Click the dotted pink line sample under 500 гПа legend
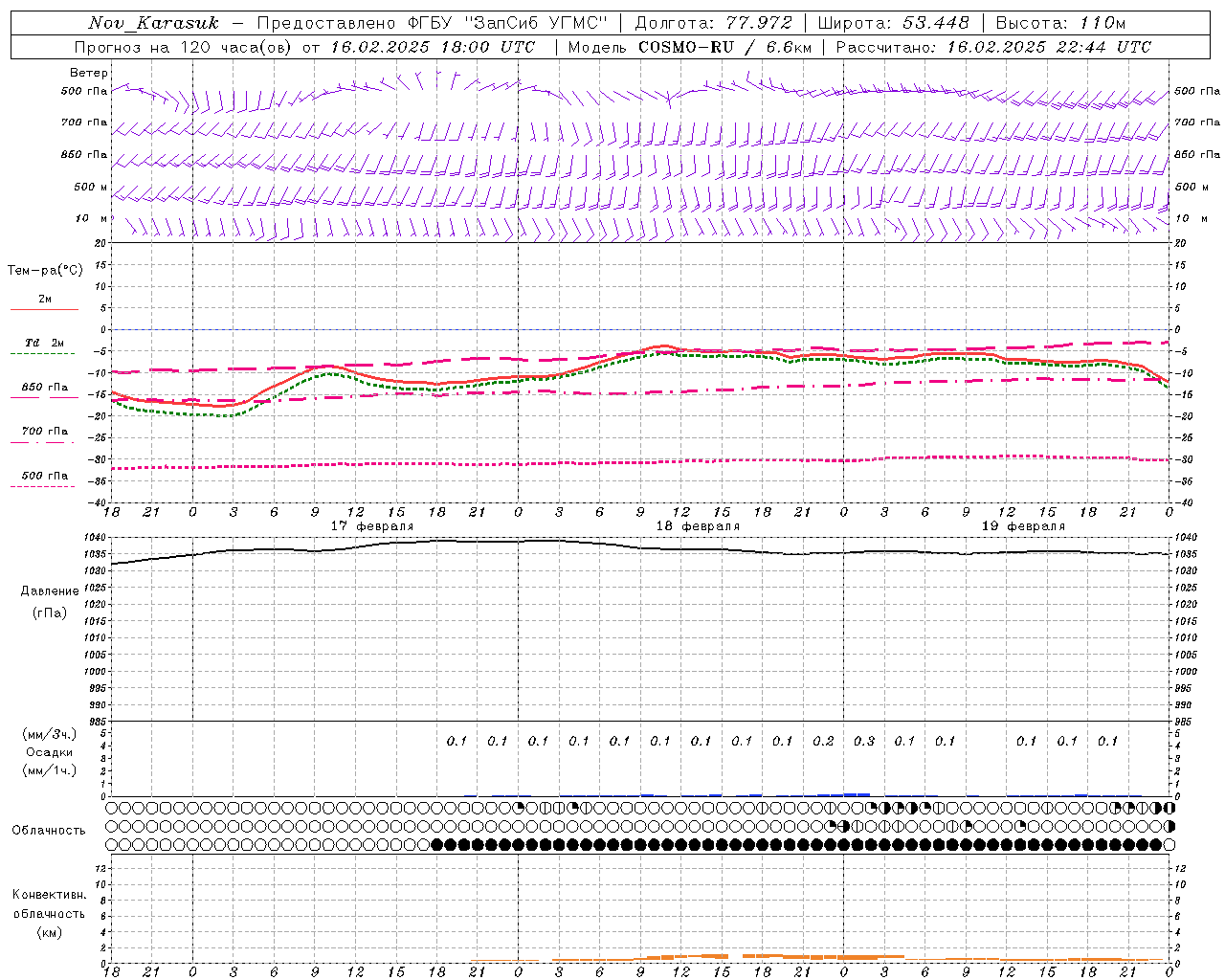The image size is (1225, 980). [x=42, y=487]
